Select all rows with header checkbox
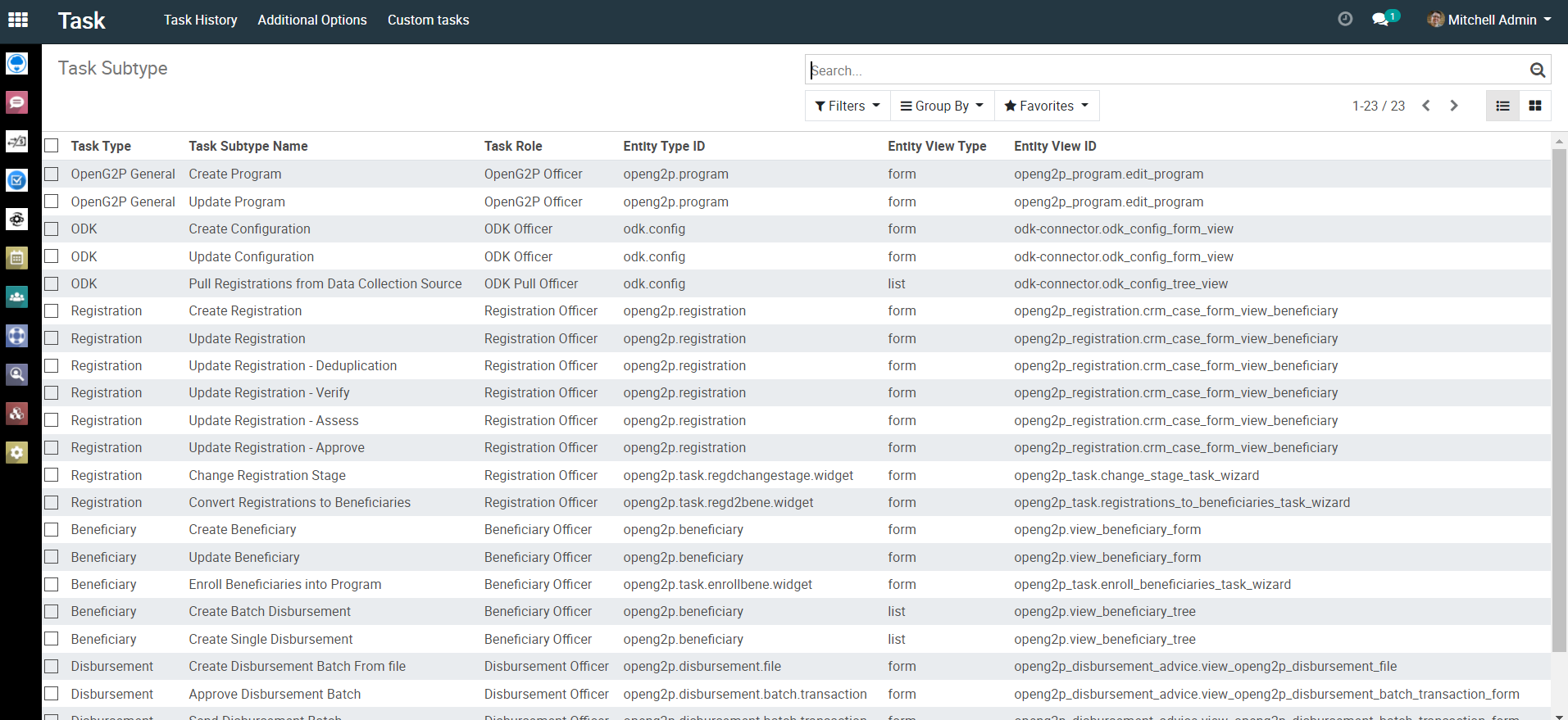 [52, 146]
